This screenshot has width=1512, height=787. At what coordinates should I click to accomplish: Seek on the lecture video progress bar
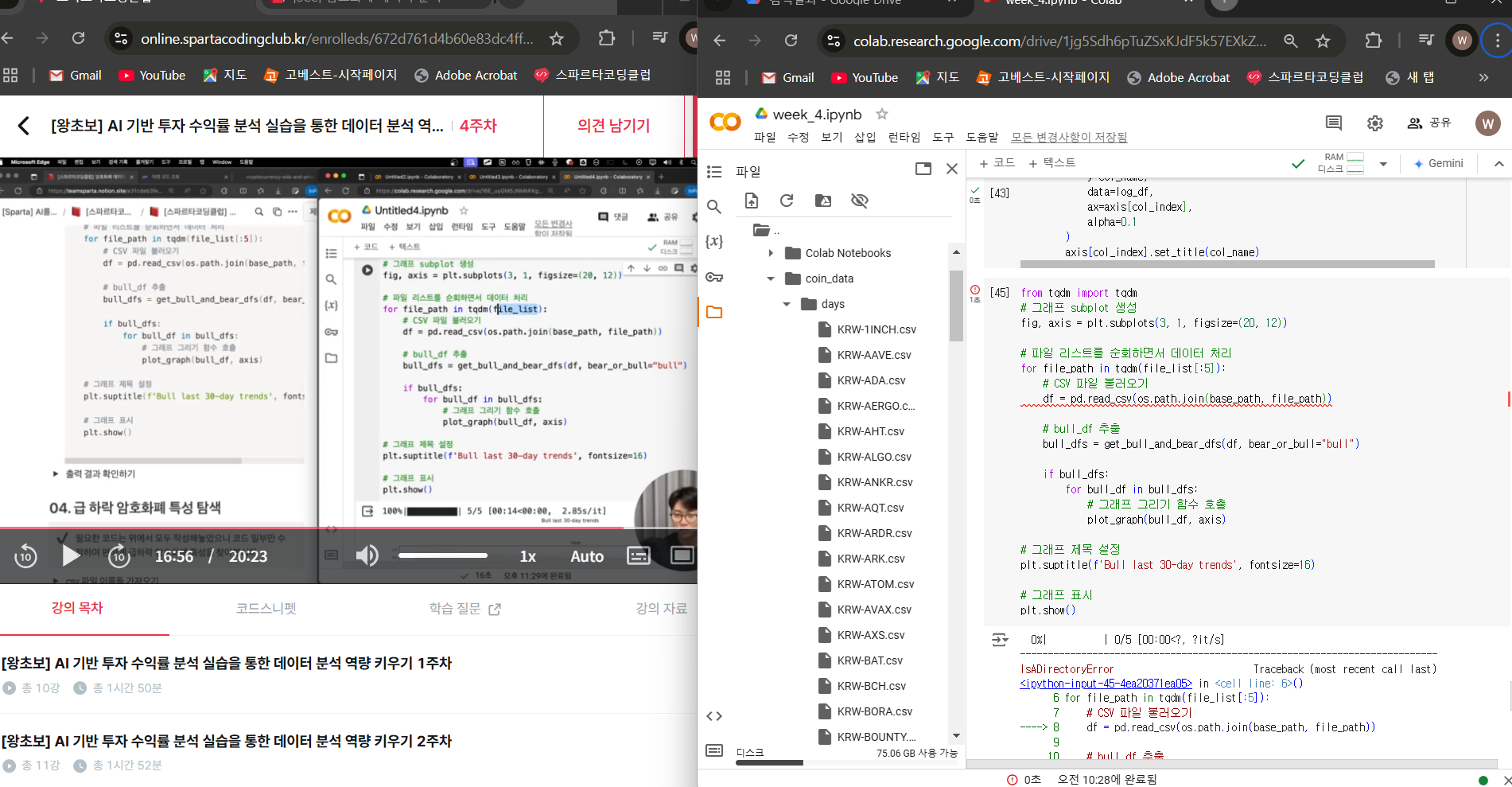tap(348, 528)
